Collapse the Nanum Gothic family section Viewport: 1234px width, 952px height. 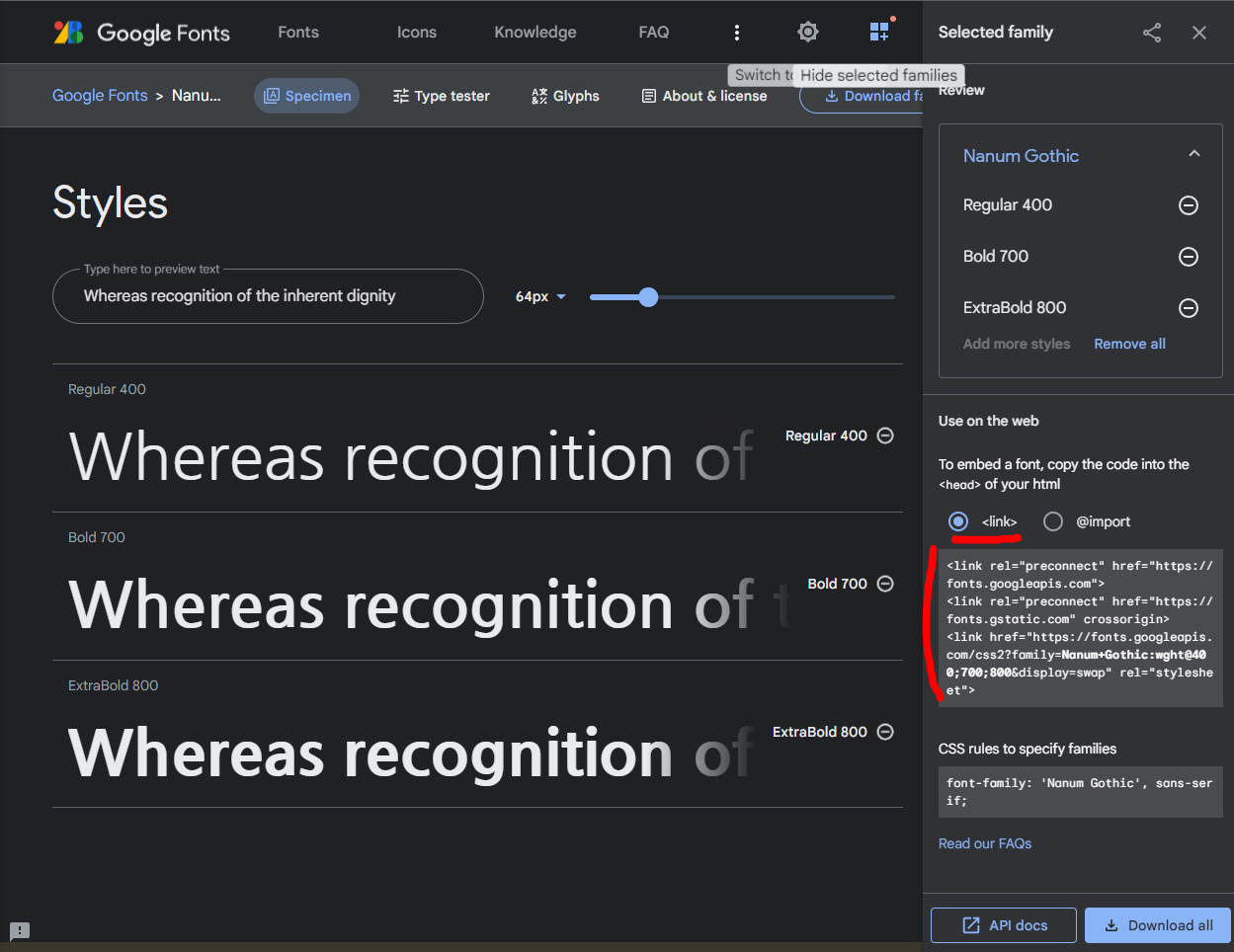point(1194,154)
